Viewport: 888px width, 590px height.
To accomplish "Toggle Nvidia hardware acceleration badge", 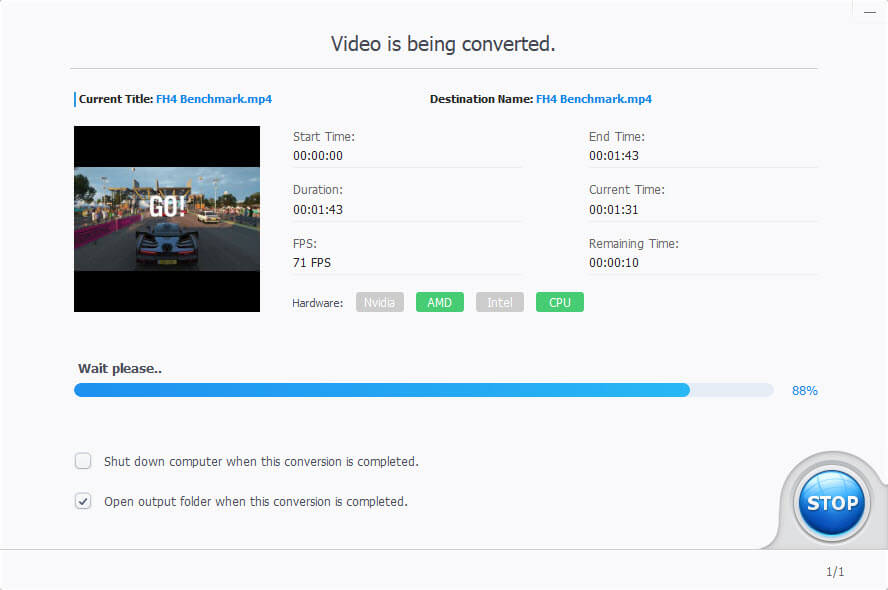I will point(379,302).
